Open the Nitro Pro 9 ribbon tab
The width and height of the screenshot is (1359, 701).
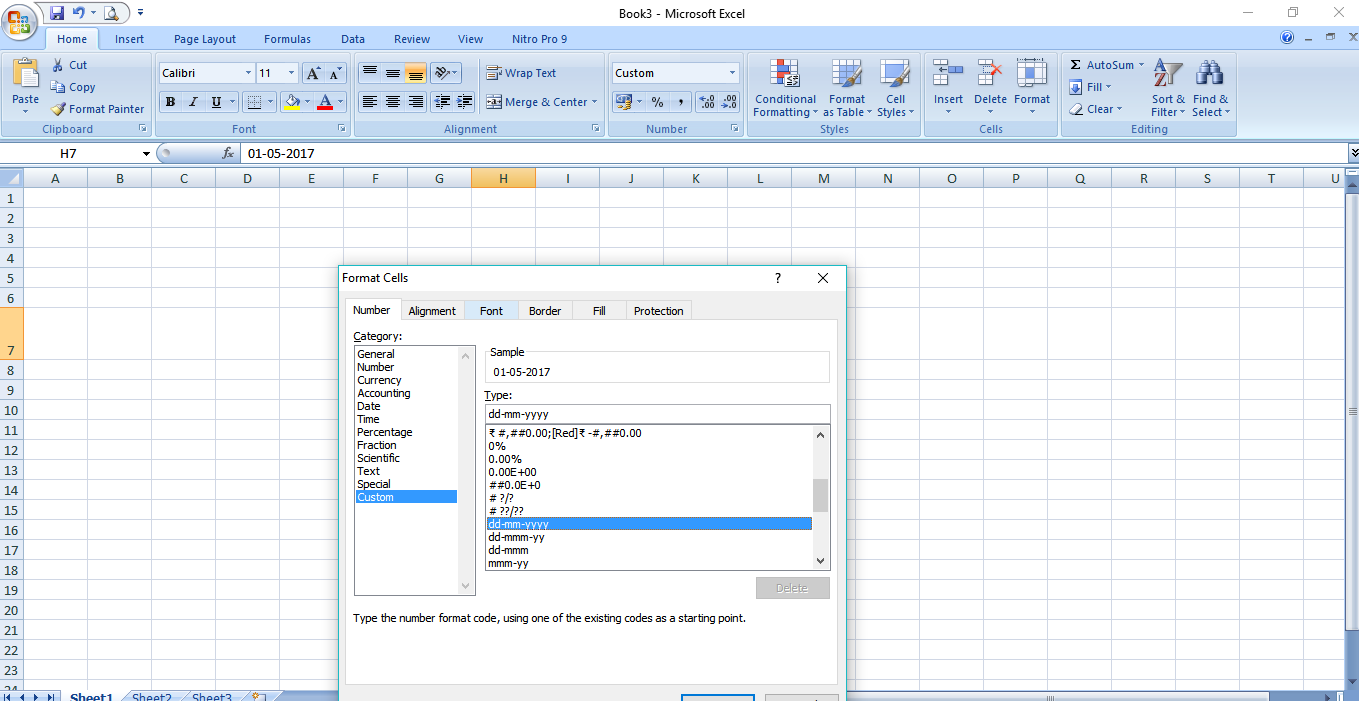(x=539, y=39)
